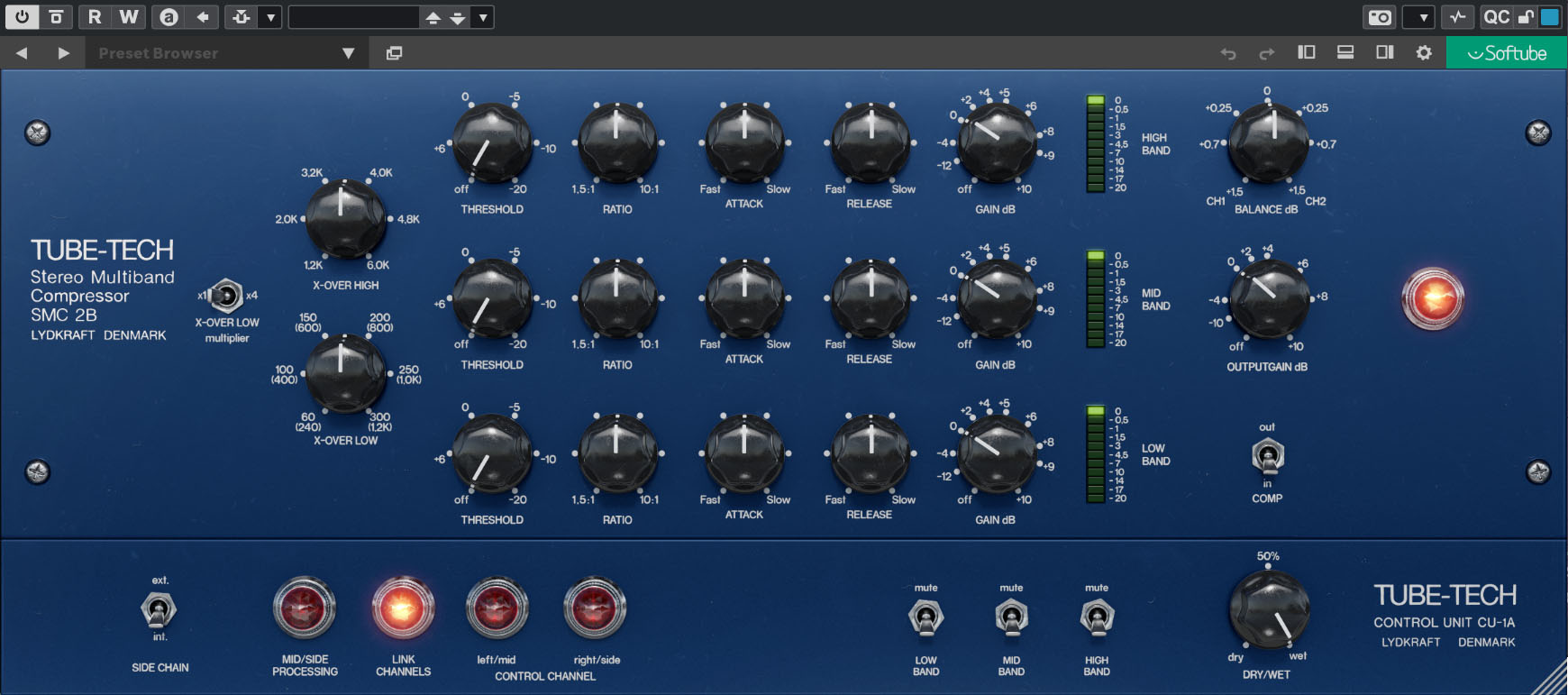This screenshot has width=1568, height=695.
Task: Click the X-OVER HIGH frequency knob
Action: click(345, 219)
